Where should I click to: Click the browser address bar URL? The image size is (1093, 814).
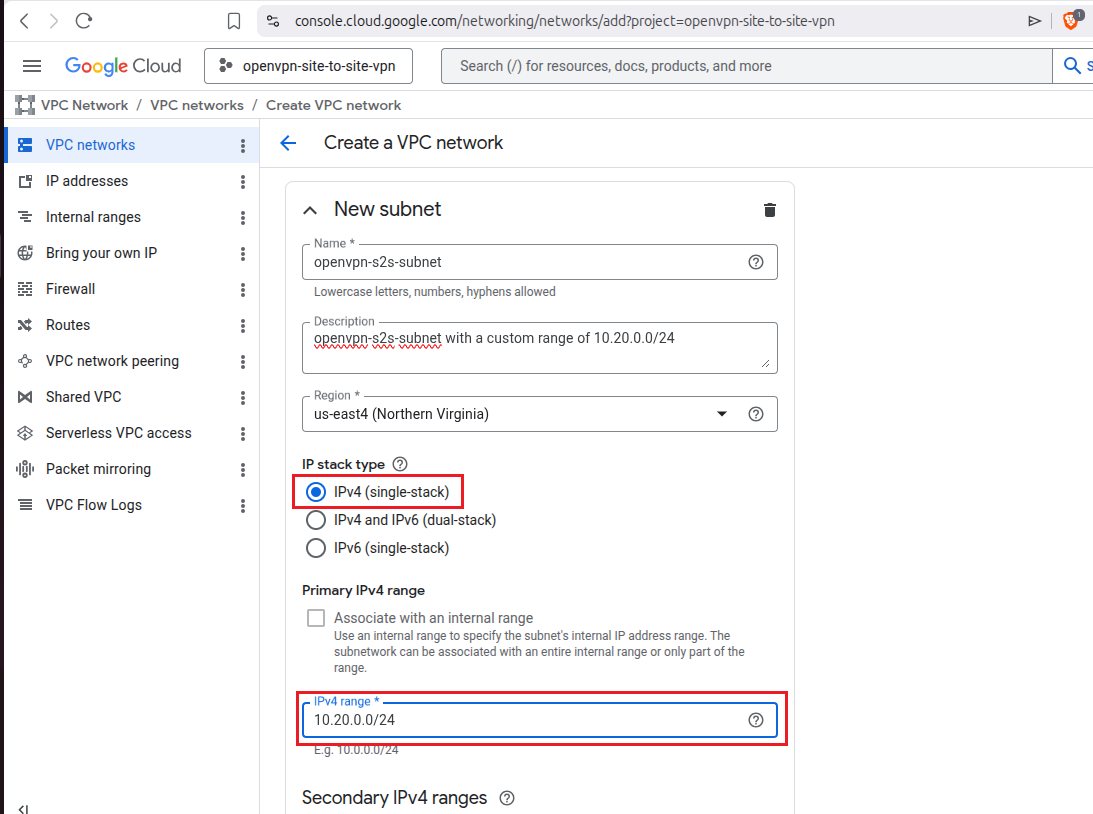[565, 21]
